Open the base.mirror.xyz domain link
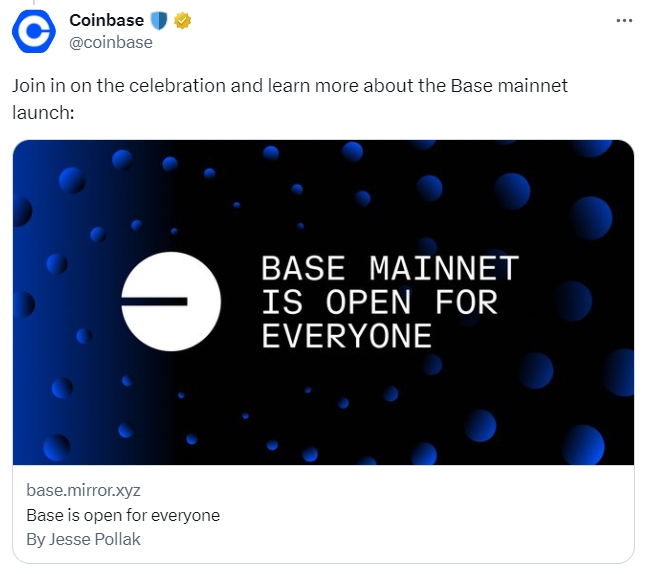Screen dimensions: 648x574 click(x=83, y=490)
